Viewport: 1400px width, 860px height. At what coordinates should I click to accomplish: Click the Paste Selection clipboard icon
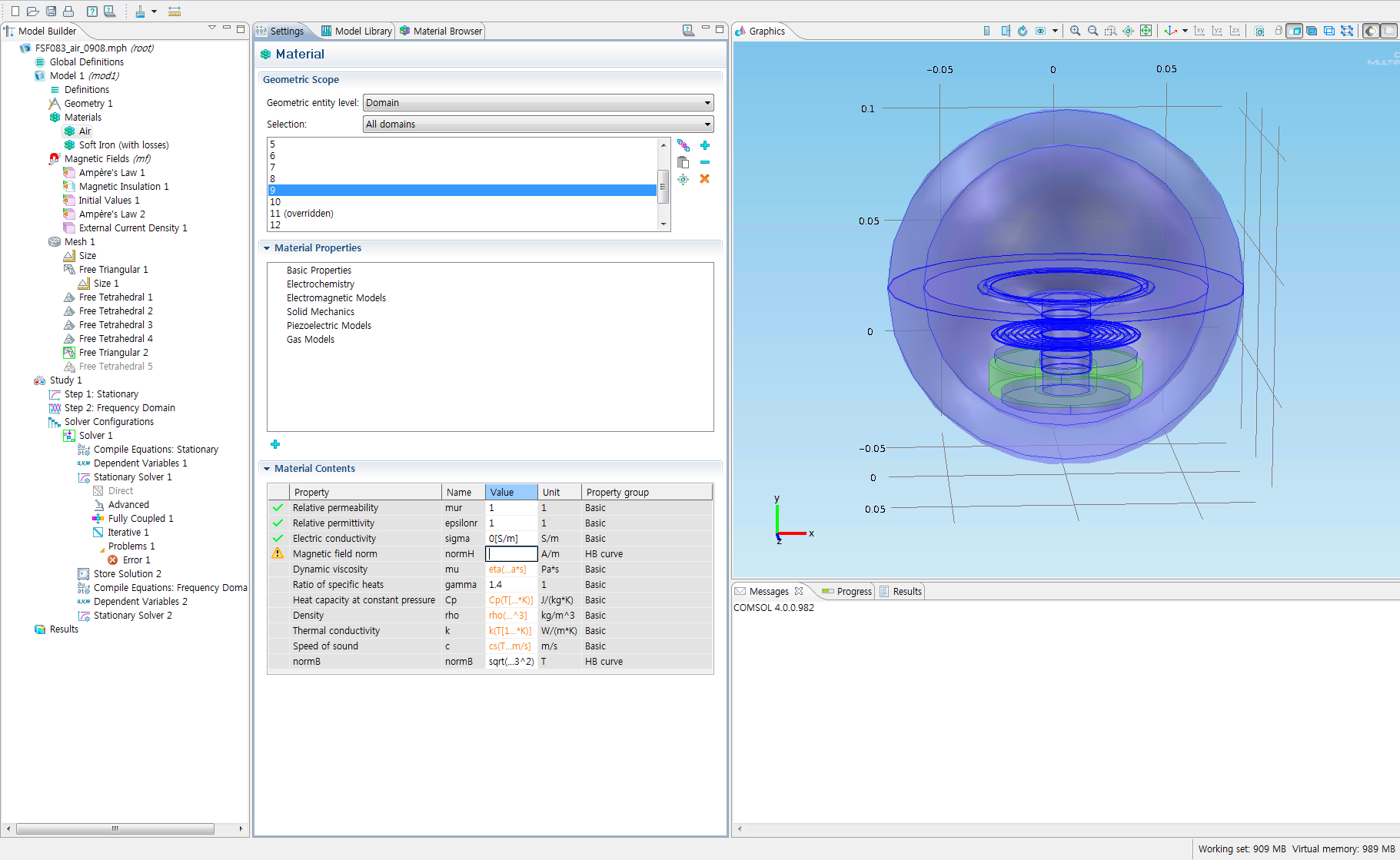coord(683,162)
